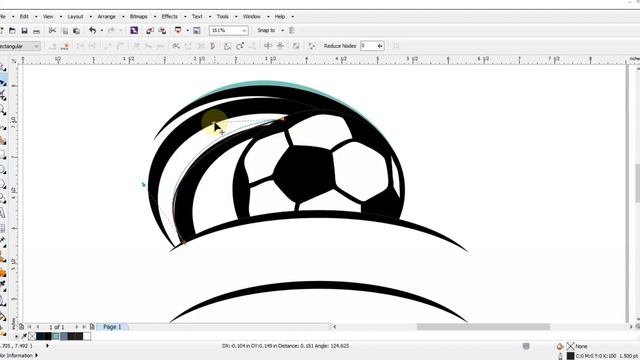Open the Bitmaps menu
Image resolution: width=640 pixels, height=360 pixels.
click(x=138, y=17)
